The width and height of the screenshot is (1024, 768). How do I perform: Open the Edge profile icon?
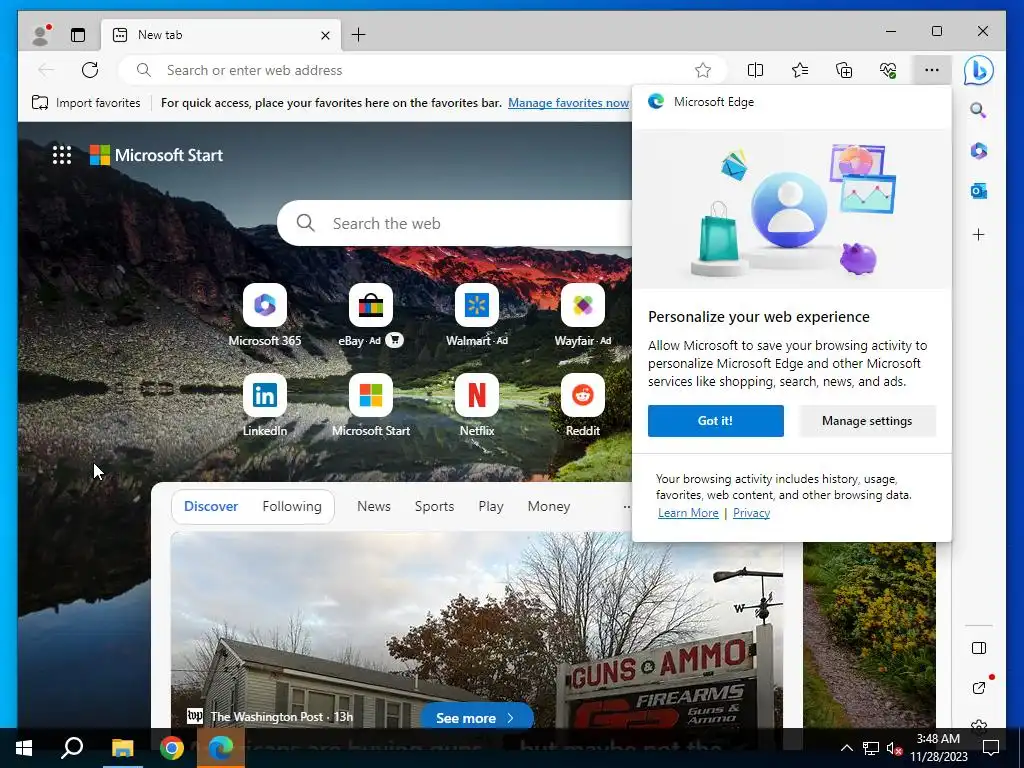41,35
